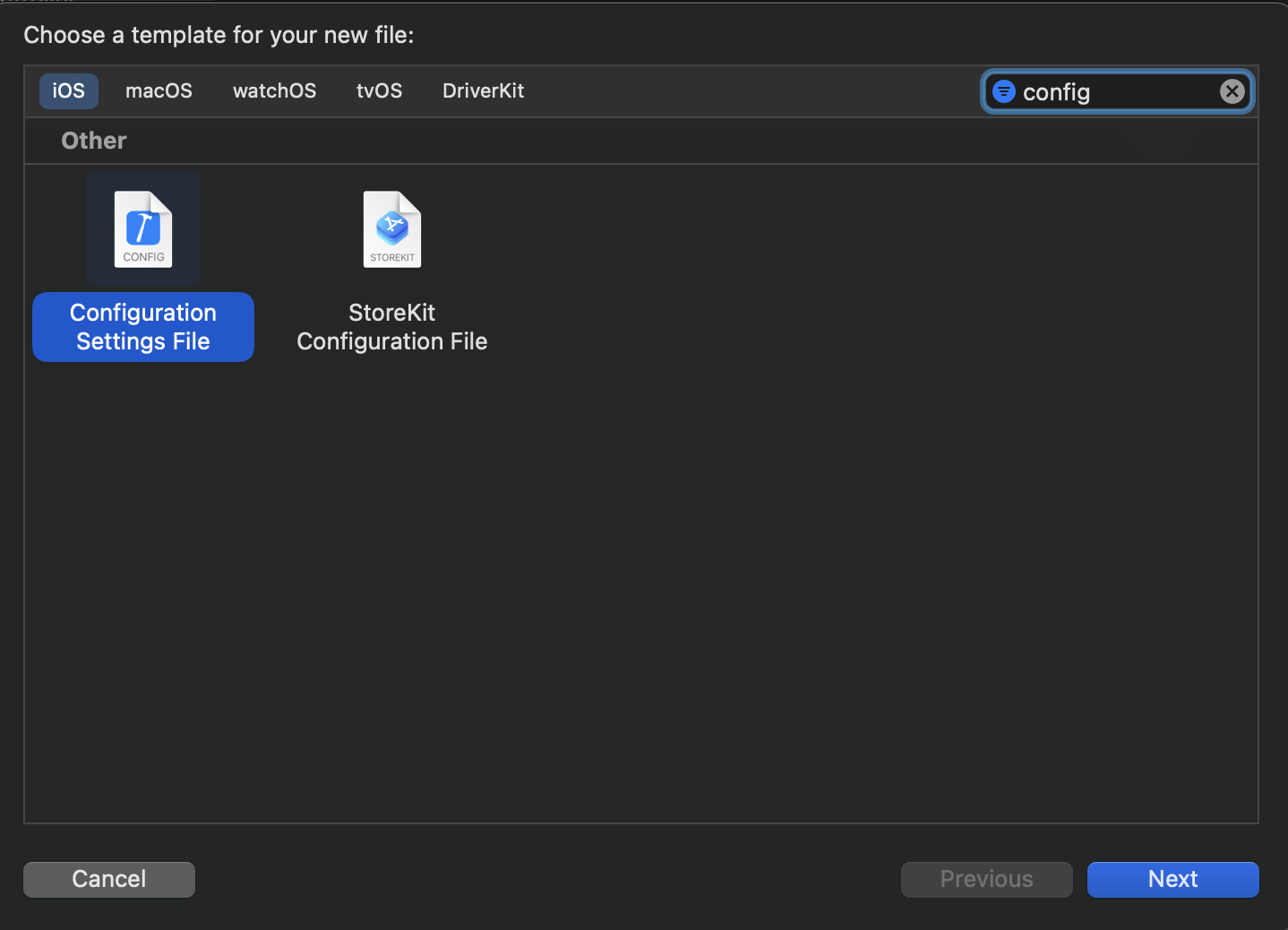Click the Cancel button
The height and width of the screenshot is (930, 1288).
(109, 879)
